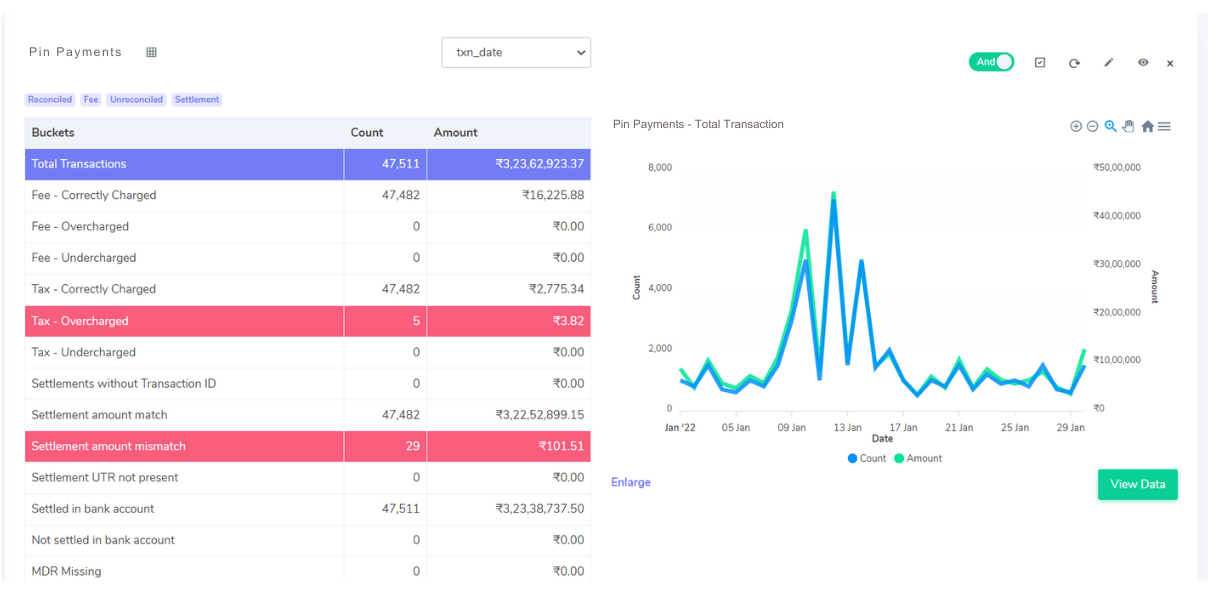Reset chart axes with the home icon
Screen dimensions: 1210x600
click(1147, 126)
